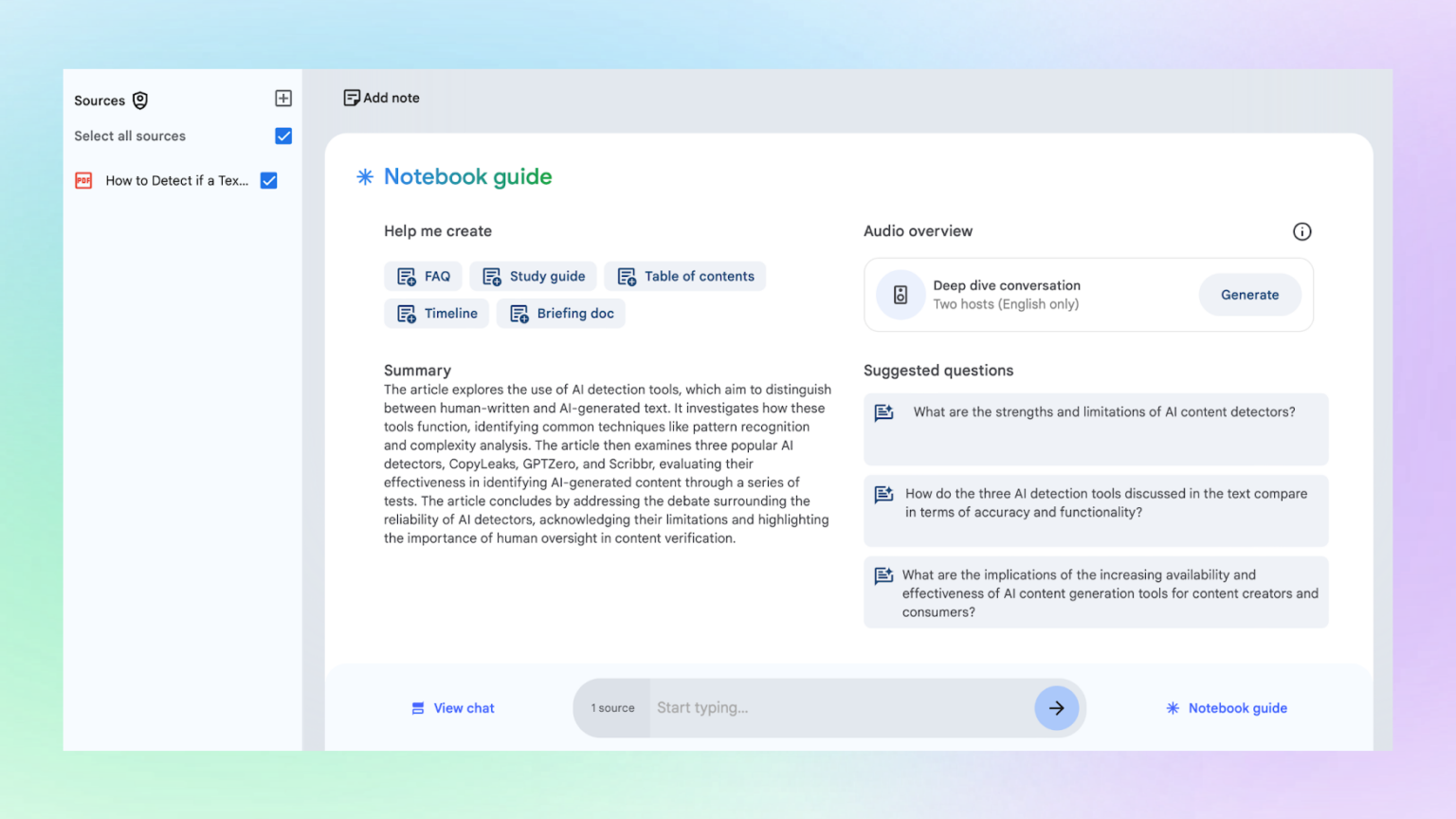Toggle the Select all sources checkbox
The width and height of the screenshot is (1456, 819).
[x=283, y=136]
